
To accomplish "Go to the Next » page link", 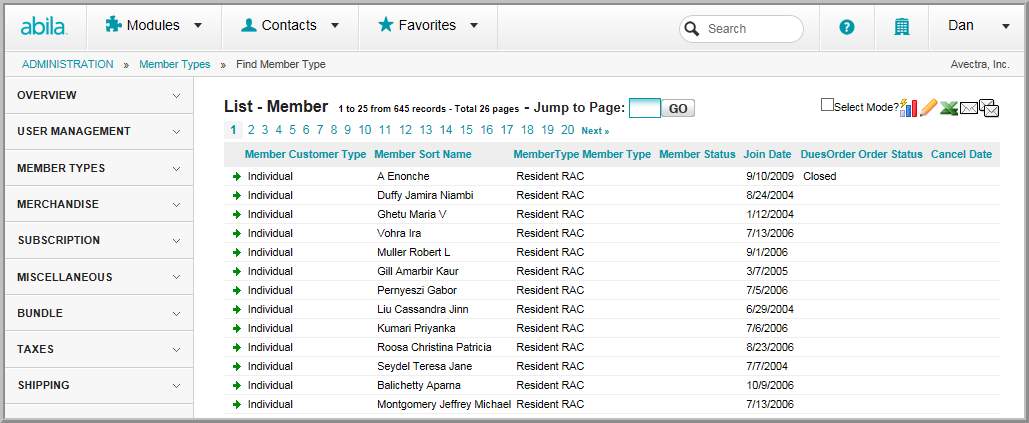I will coord(595,131).
